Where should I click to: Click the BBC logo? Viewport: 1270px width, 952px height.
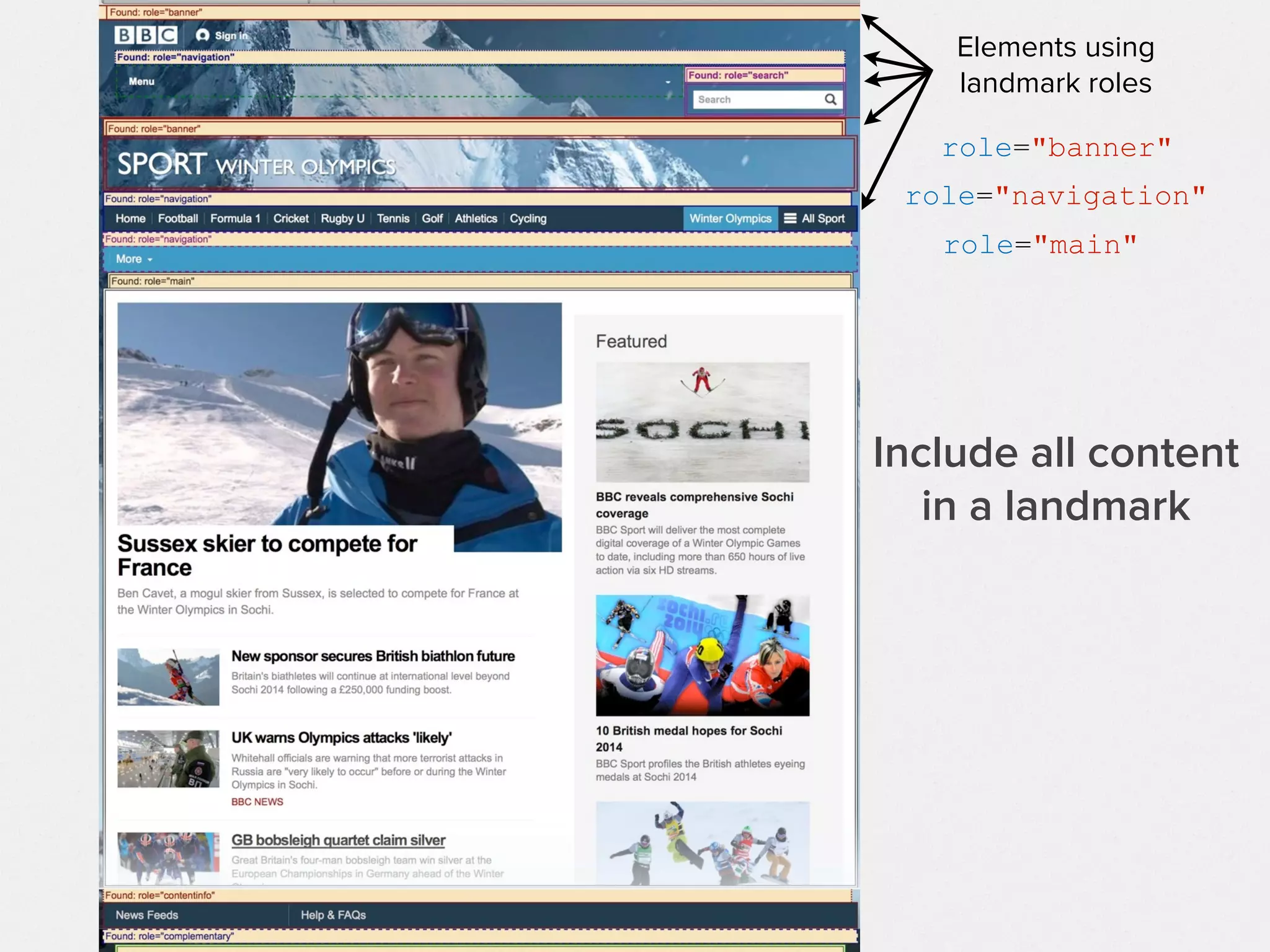coord(146,35)
